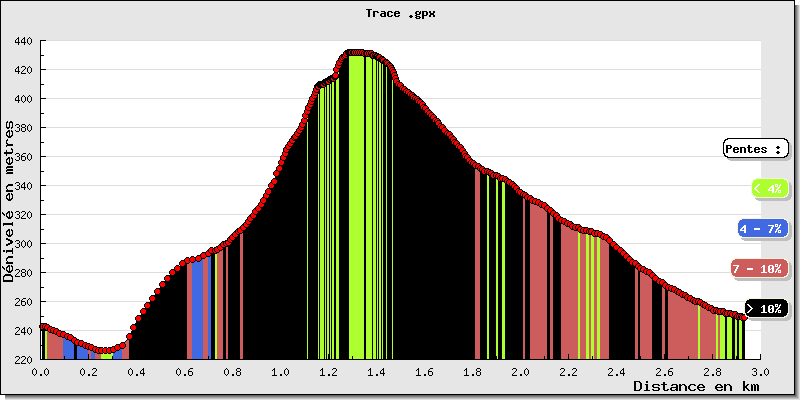Click the 2.0 label on distance axis
This screenshot has width=800, height=400.
(x=520, y=371)
